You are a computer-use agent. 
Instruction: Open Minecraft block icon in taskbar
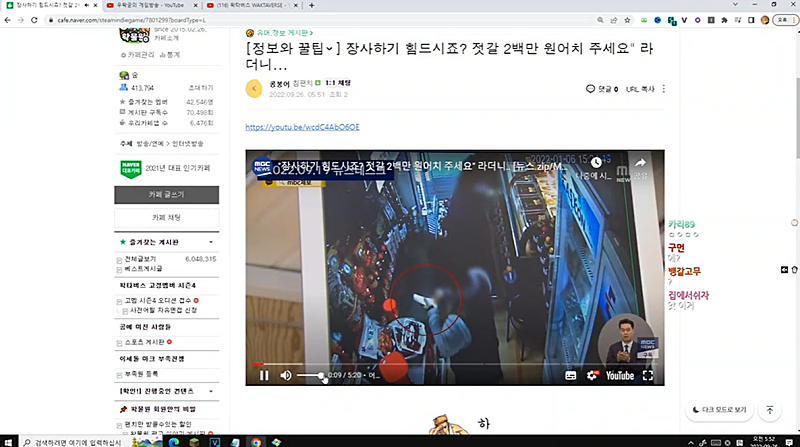point(194,442)
